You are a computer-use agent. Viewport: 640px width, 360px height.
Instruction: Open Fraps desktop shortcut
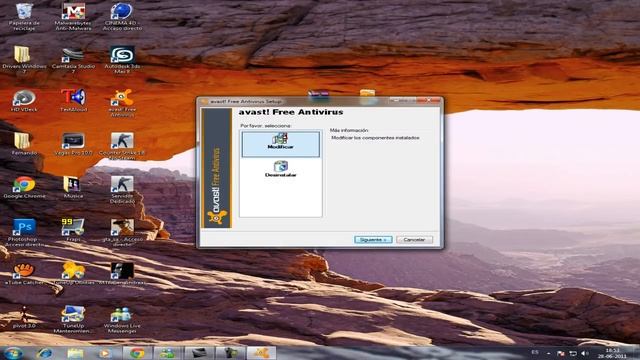pyautogui.click(x=73, y=231)
